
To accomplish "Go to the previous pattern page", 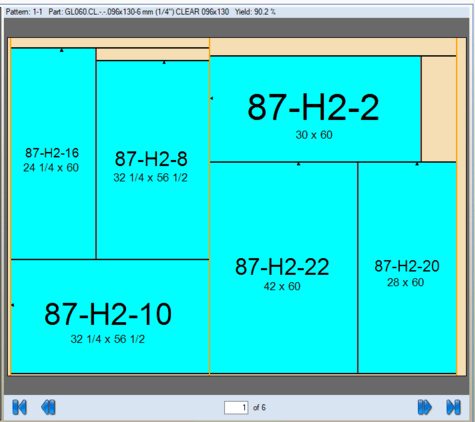I will pos(48,407).
